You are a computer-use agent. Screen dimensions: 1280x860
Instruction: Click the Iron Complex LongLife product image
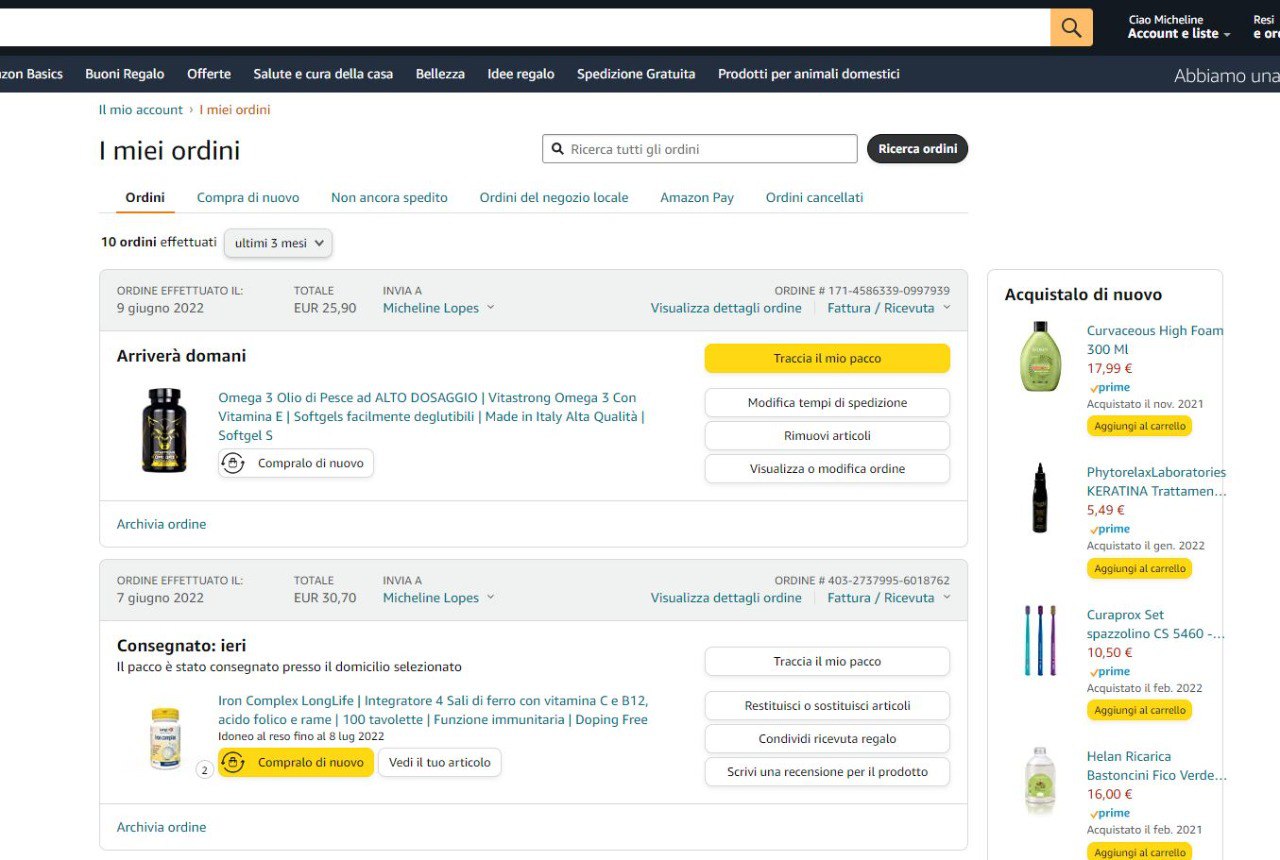(x=165, y=738)
